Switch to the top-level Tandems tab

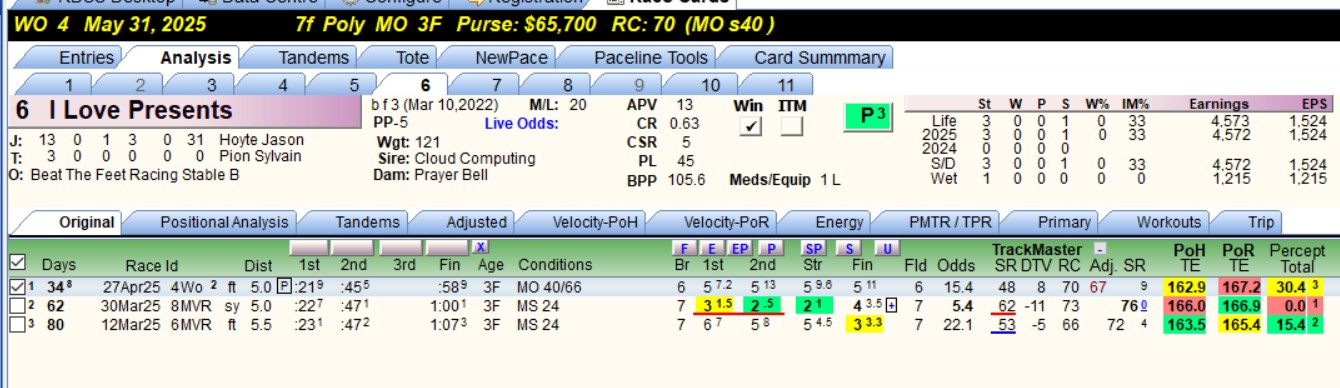pyautogui.click(x=313, y=57)
